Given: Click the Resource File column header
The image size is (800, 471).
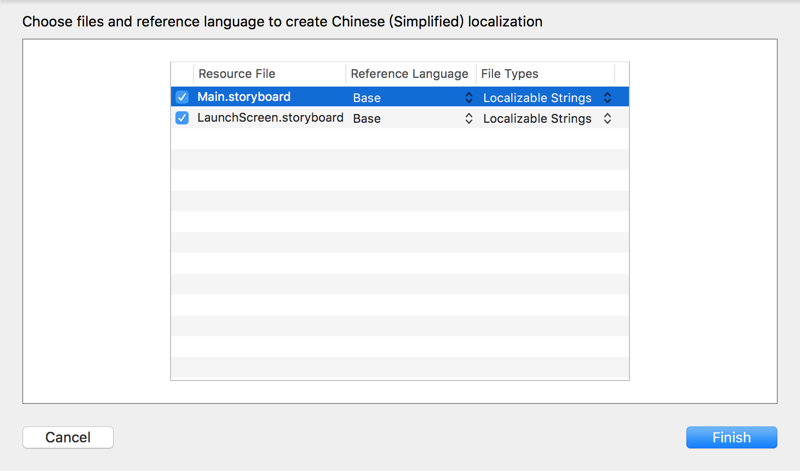Looking at the screenshot, I should [x=237, y=74].
